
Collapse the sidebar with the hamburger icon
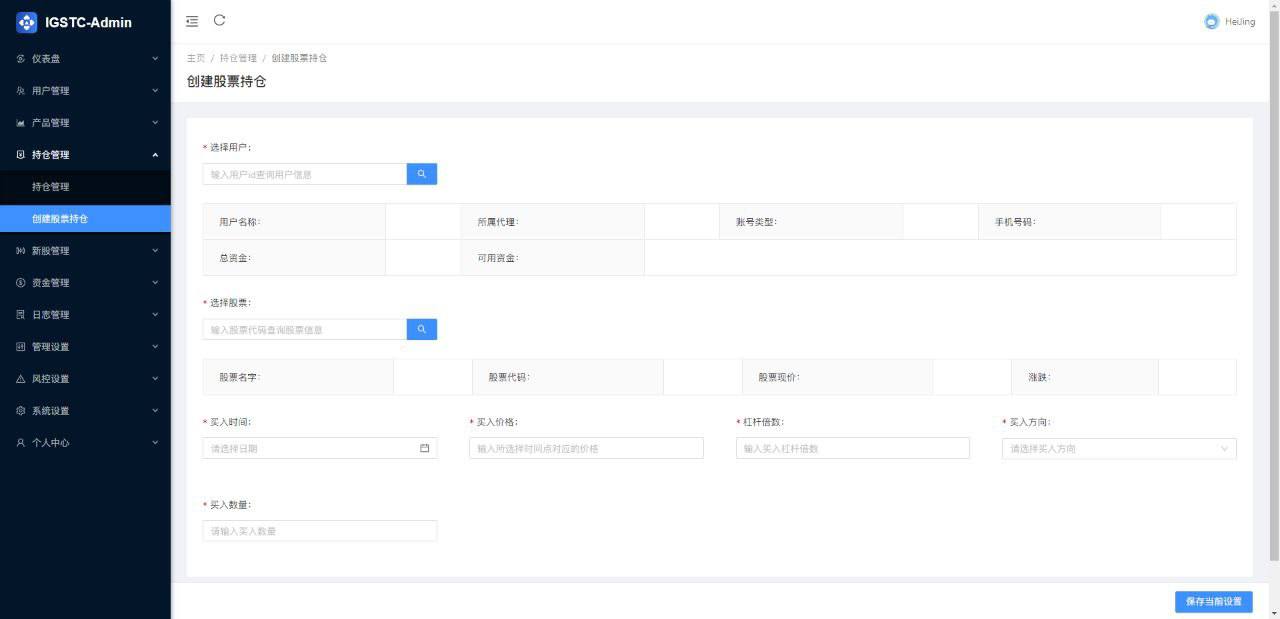[x=191, y=21]
